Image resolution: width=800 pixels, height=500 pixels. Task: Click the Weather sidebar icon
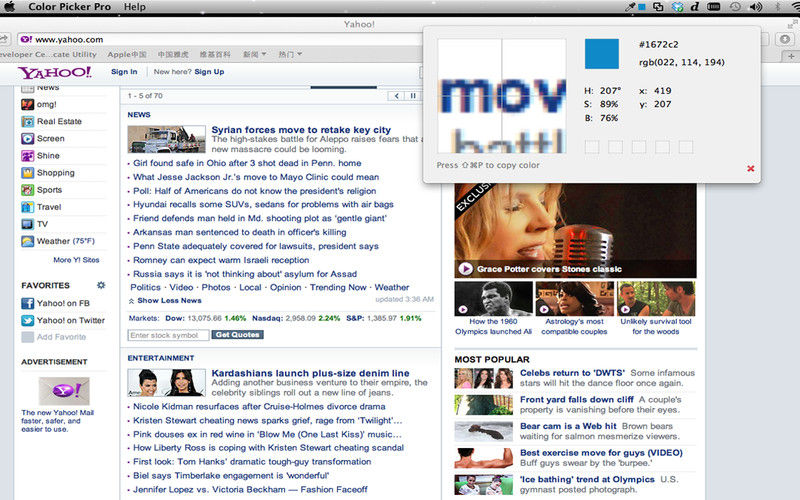click(x=28, y=241)
